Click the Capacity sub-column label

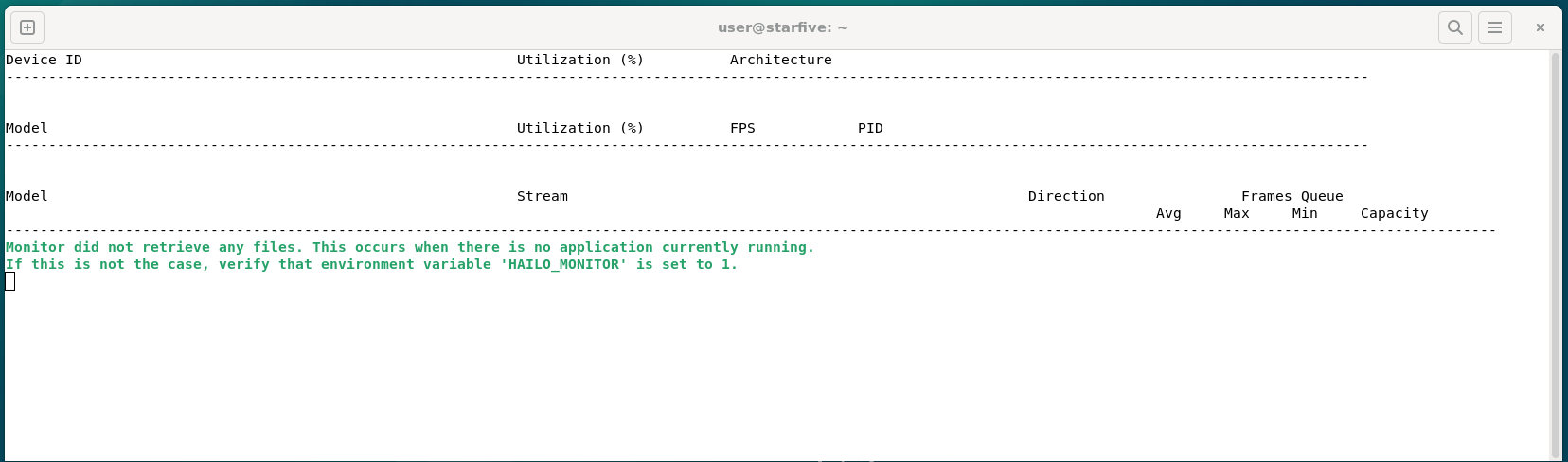tap(1394, 213)
